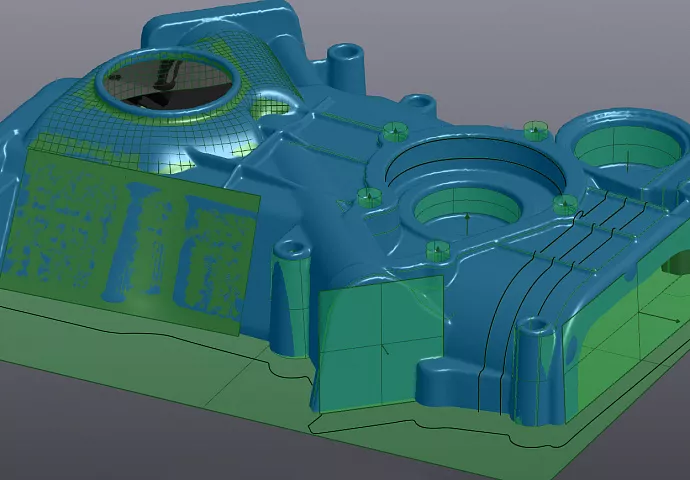The image size is (690, 480).
Task: Select the green bolt boss at the top right
Action: (x=536, y=130)
